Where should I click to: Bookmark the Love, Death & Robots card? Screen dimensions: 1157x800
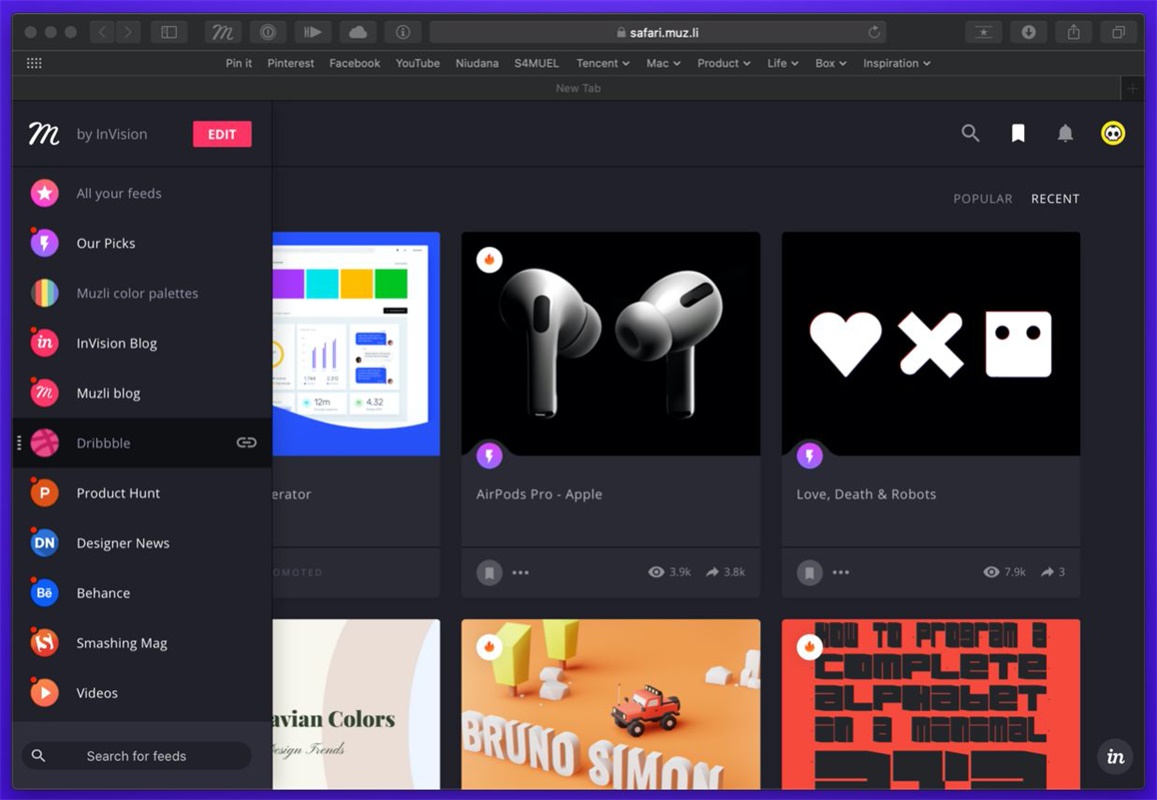[x=809, y=573]
